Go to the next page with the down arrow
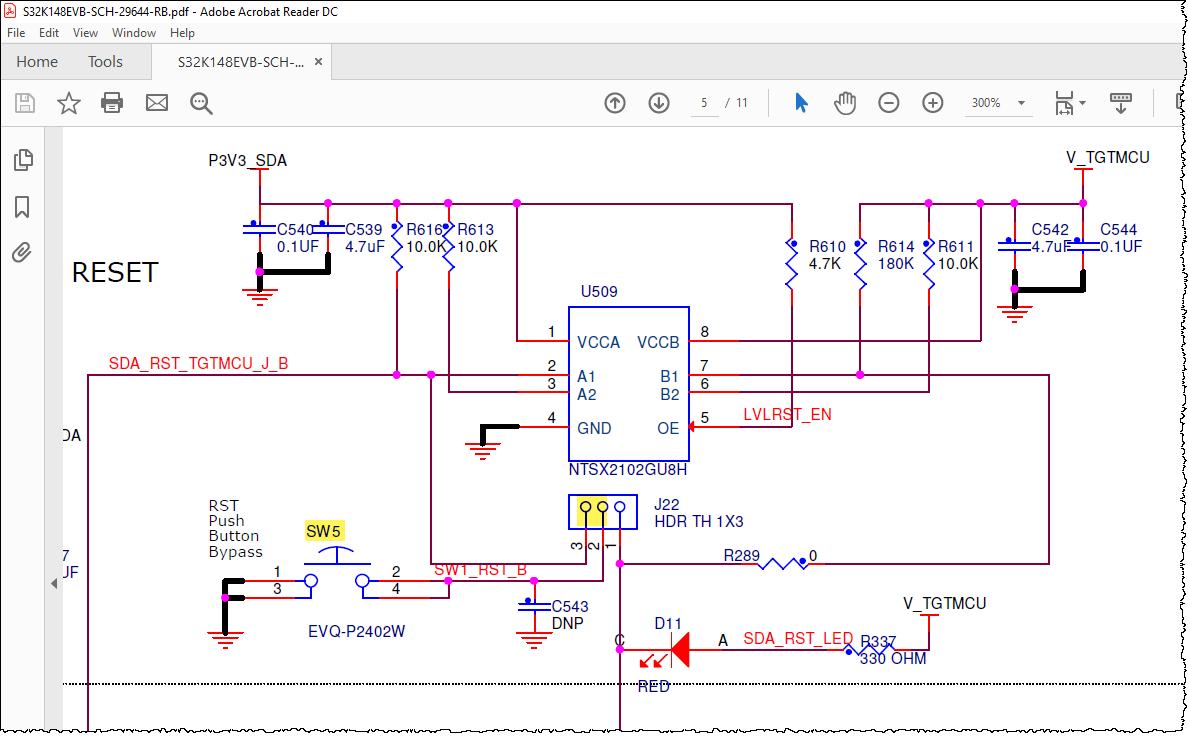Image resolution: width=1188 pixels, height=736 pixels. click(659, 102)
